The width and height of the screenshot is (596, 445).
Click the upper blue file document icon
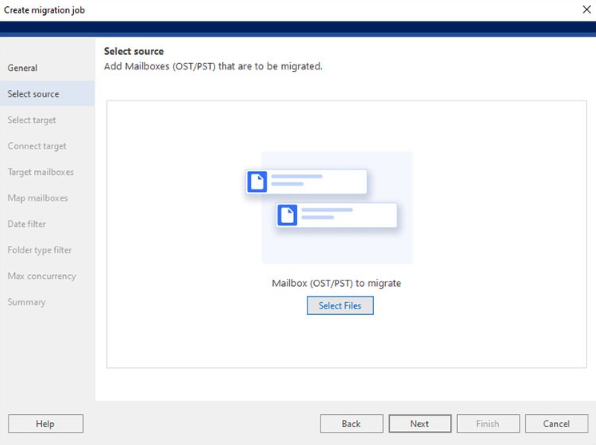point(257,182)
